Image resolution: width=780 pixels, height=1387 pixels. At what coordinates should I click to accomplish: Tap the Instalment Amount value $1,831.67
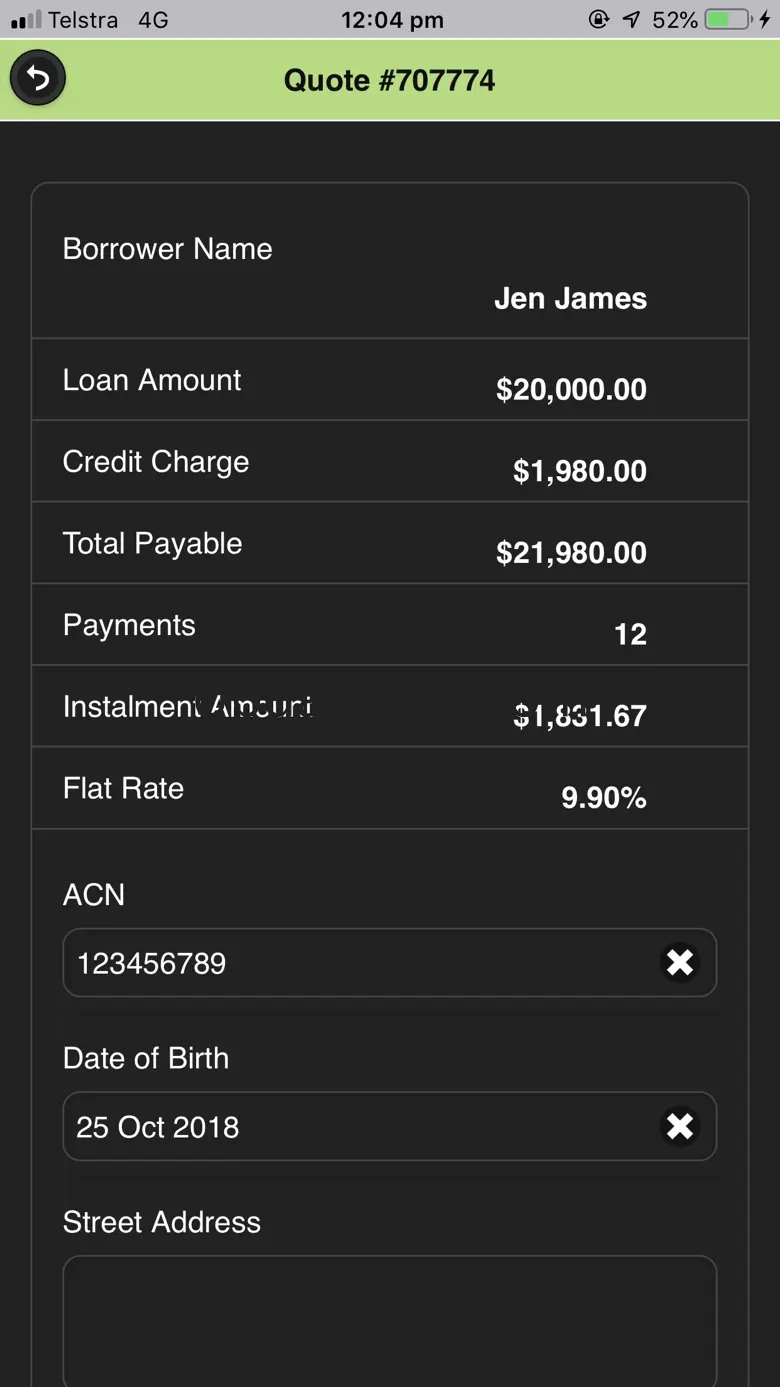point(579,716)
